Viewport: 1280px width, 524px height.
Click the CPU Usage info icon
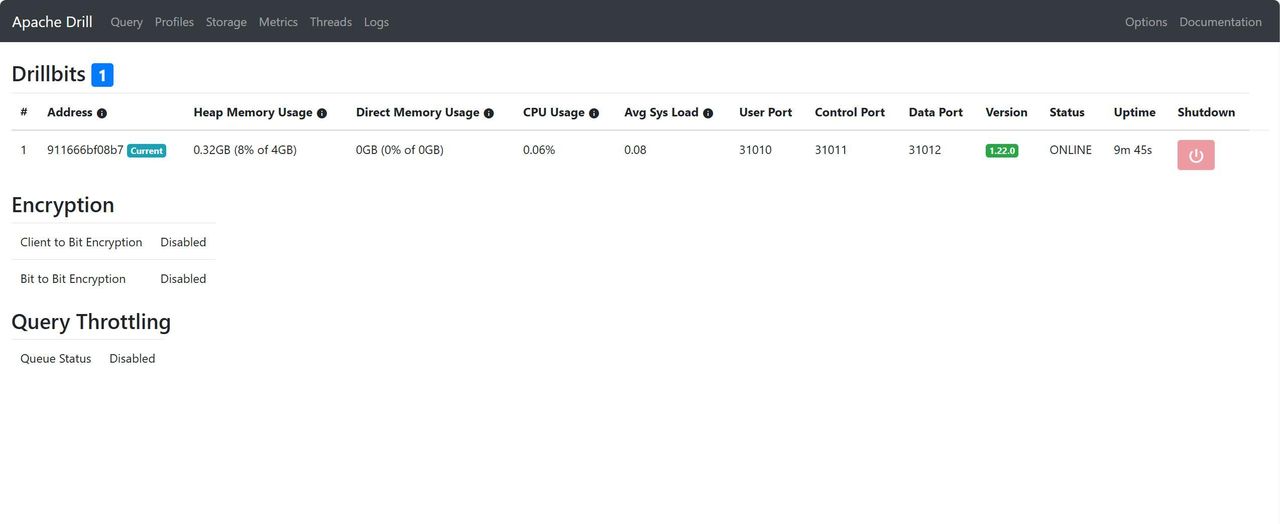point(594,113)
